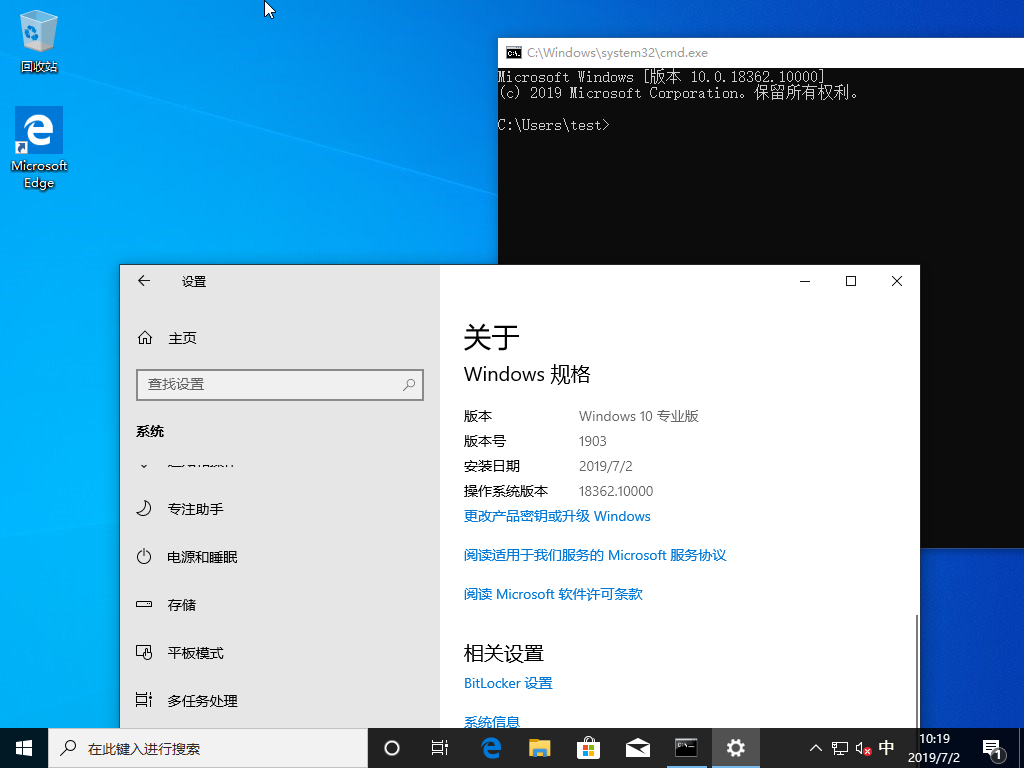Maximize the Settings window
The width and height of the screenshot is (1024, 768).
(x=851, y=281)
